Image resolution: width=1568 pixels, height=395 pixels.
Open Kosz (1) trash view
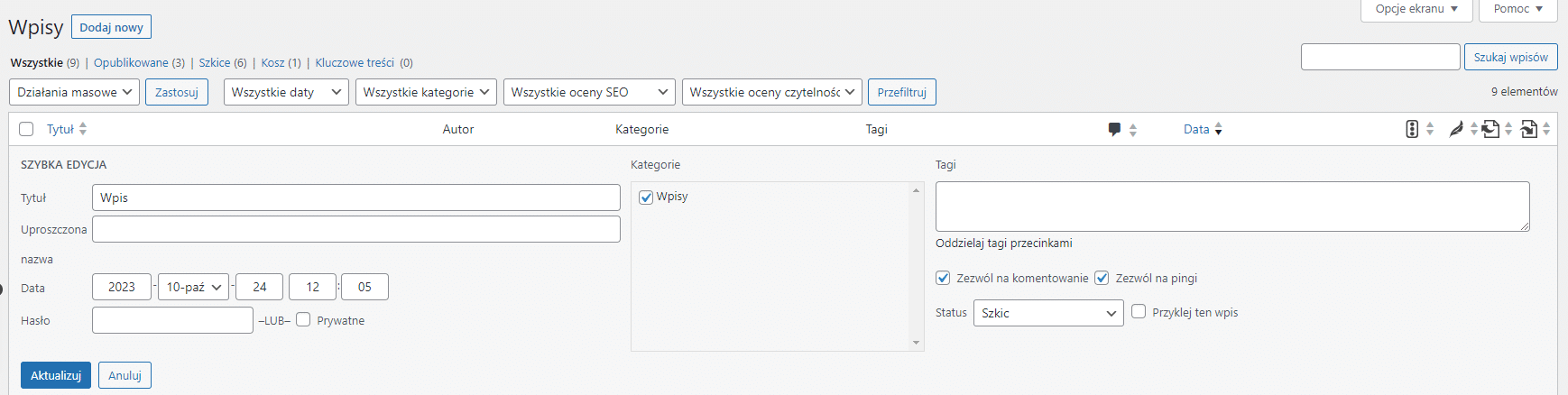point(281,63)
